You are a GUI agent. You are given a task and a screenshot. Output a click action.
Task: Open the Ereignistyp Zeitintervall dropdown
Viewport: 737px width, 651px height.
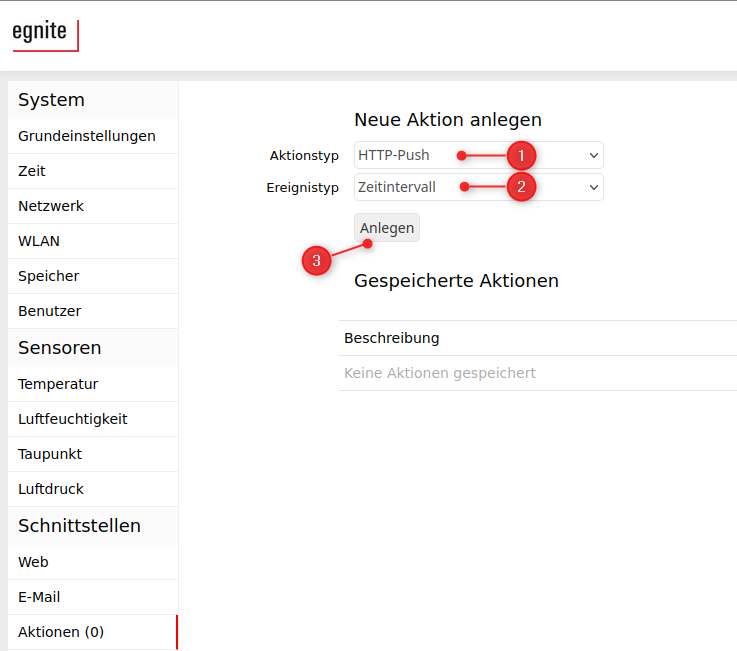(478, 187)
